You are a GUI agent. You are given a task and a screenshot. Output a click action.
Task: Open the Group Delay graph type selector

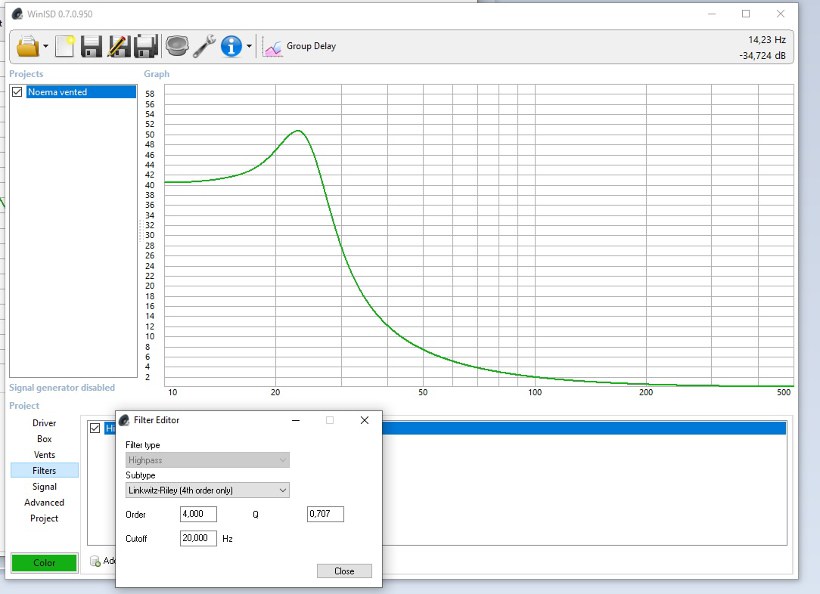[x=300, y=46]
